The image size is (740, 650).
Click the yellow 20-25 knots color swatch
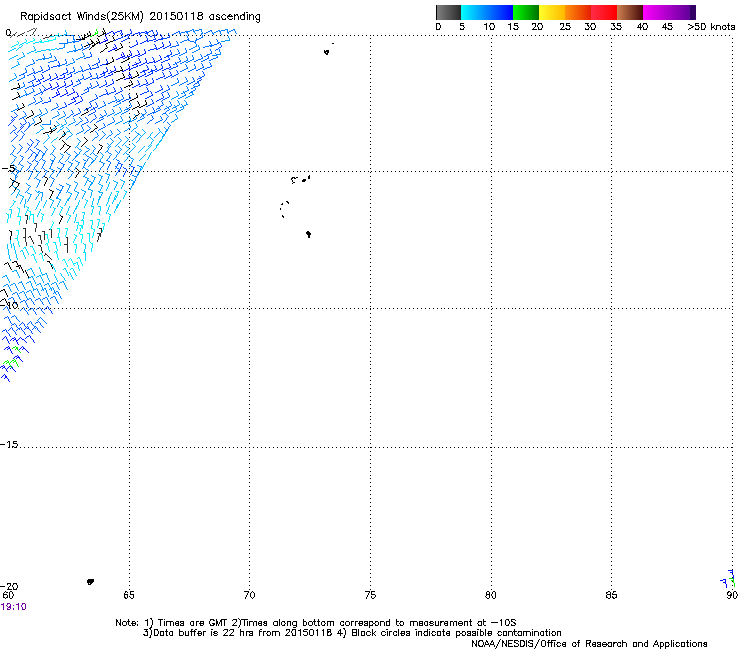coord(552,12)
